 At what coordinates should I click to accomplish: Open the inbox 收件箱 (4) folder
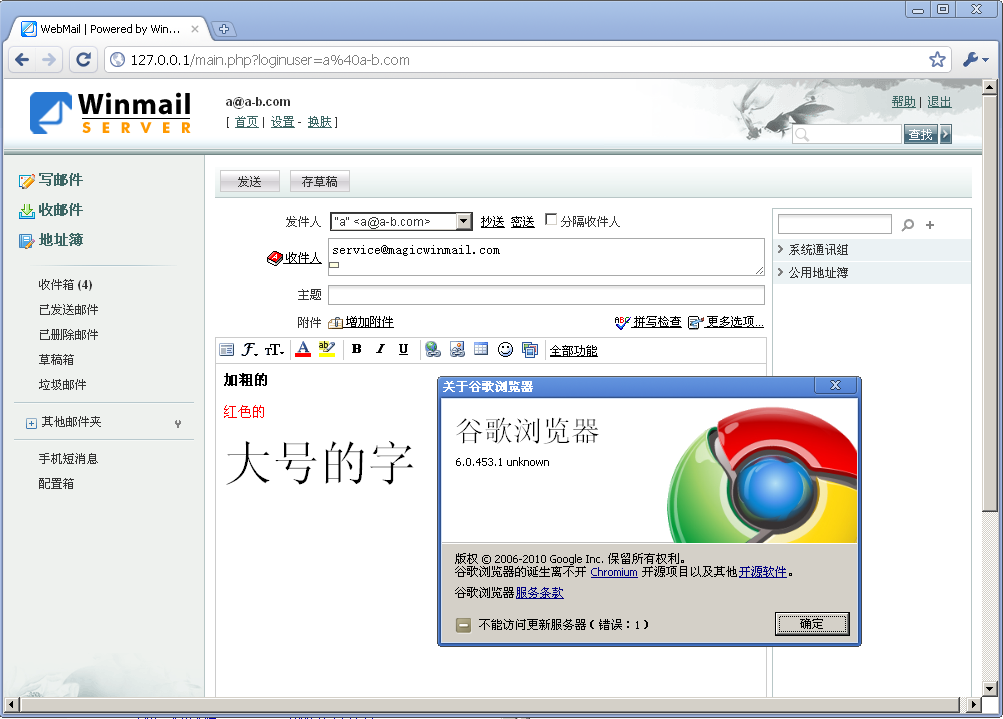pos(65,285)
